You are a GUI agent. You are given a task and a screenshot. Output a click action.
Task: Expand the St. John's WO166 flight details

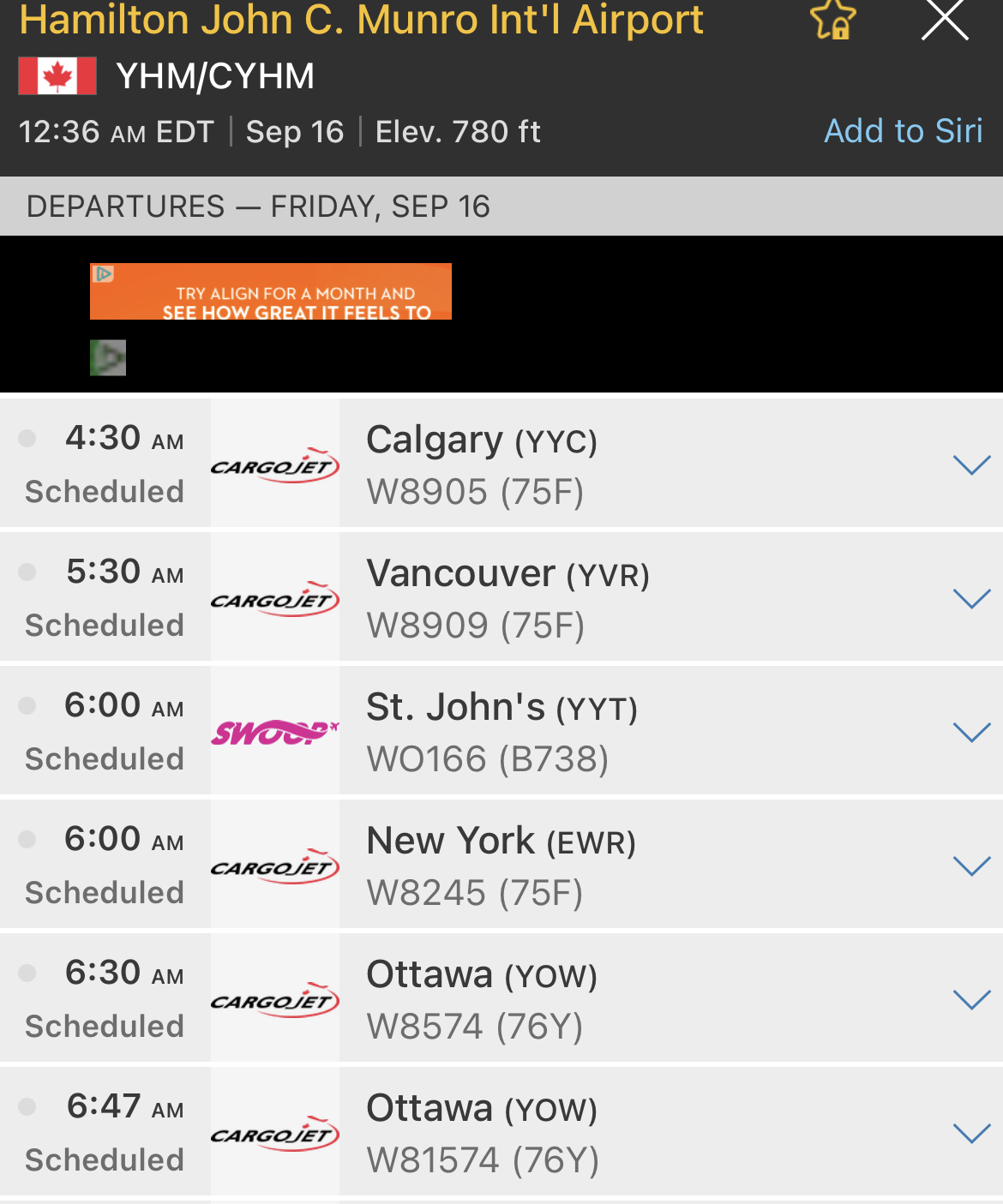[x=972, y=733]
